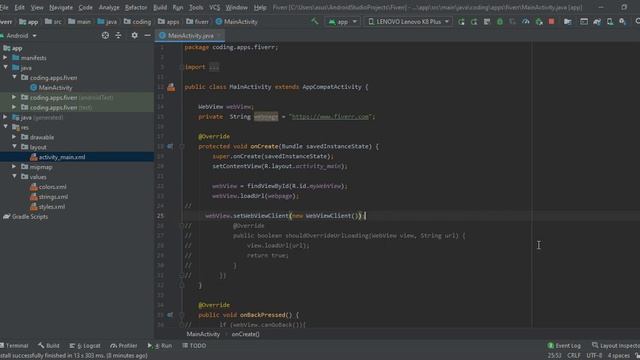Open the VCS menu
640x360 pixels.
click(x=214, y=7)
